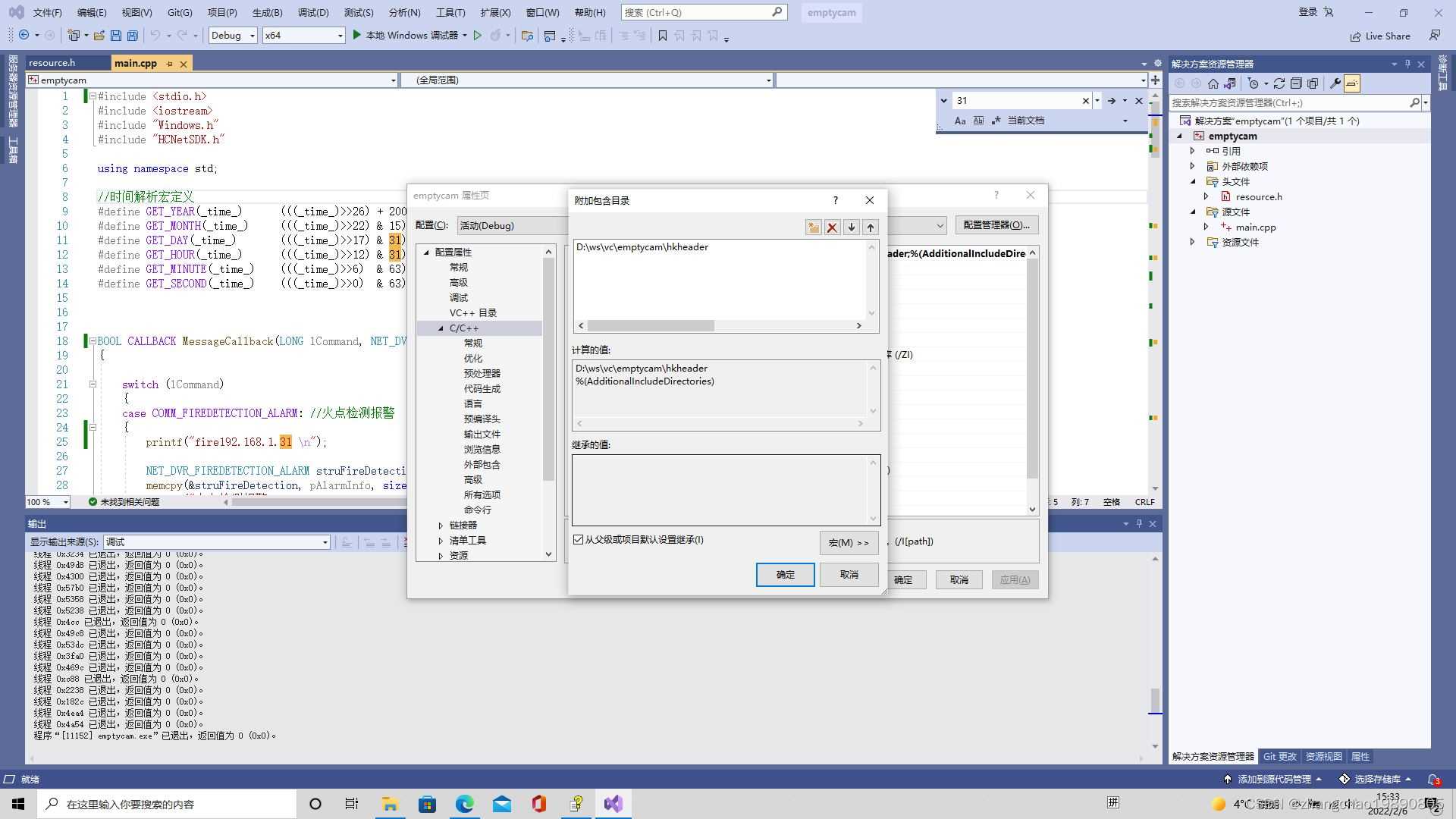This screenshot has width=1456, height=819.
Task: Collapse the C/C++ tree node
Action: [441, 328]
